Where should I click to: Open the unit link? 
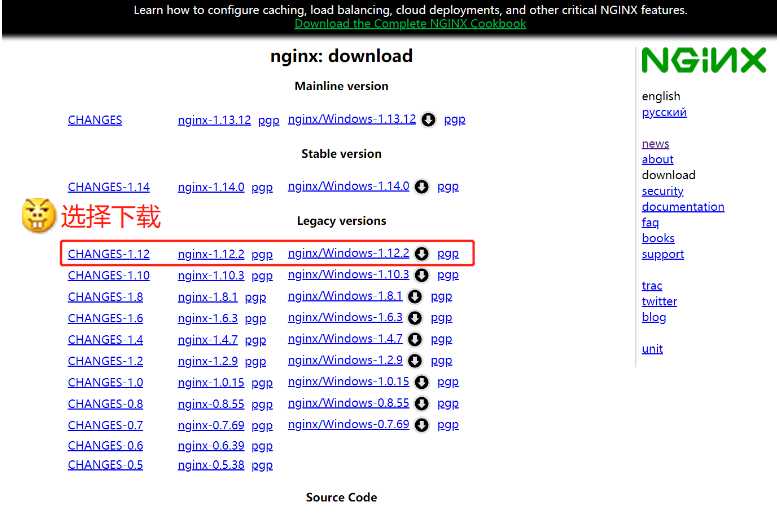(652, 349)
